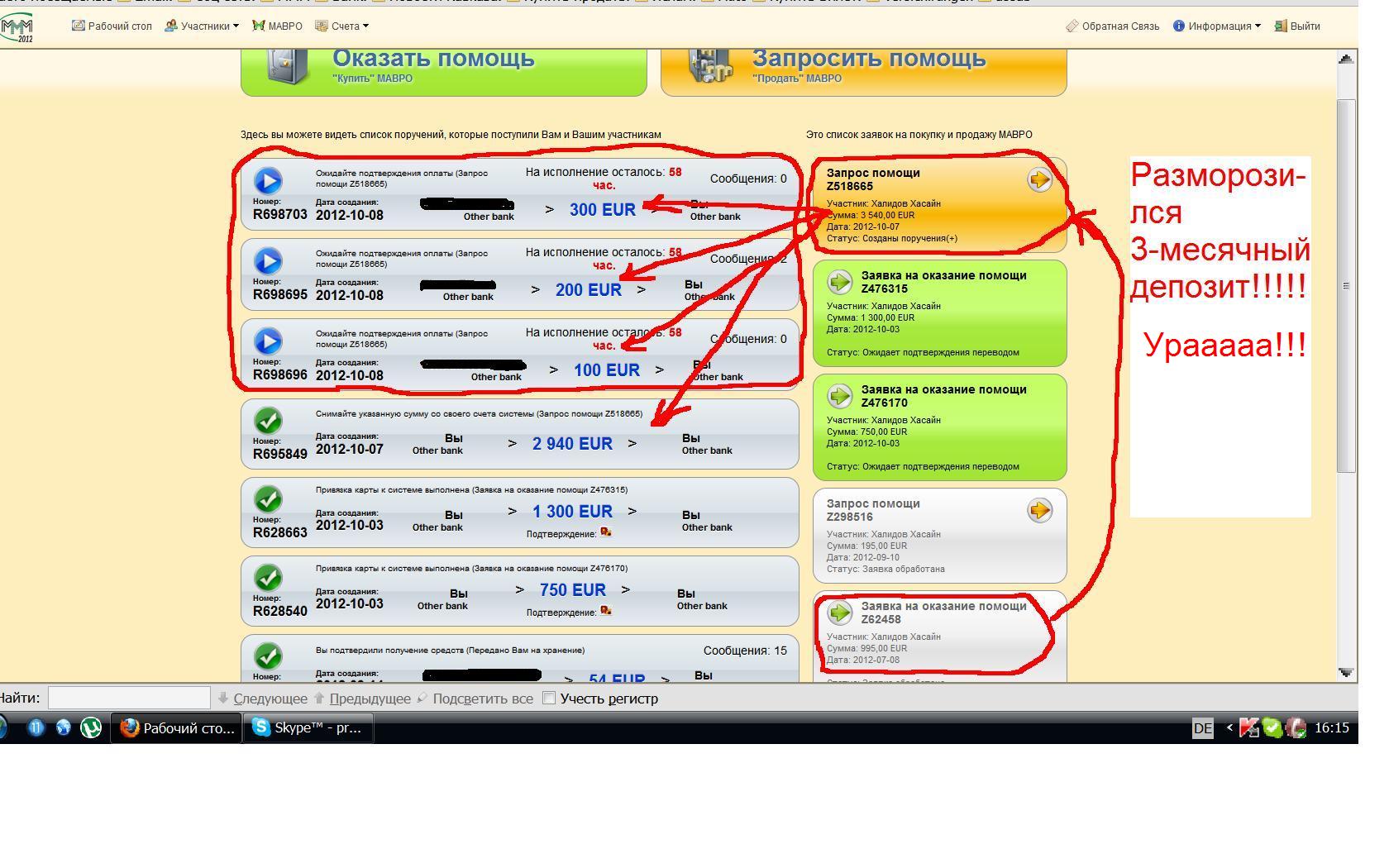Viewport: 1389px width, 868px height.
Task: Click the system clock 16:15
Action: [x=1331, y=727]
